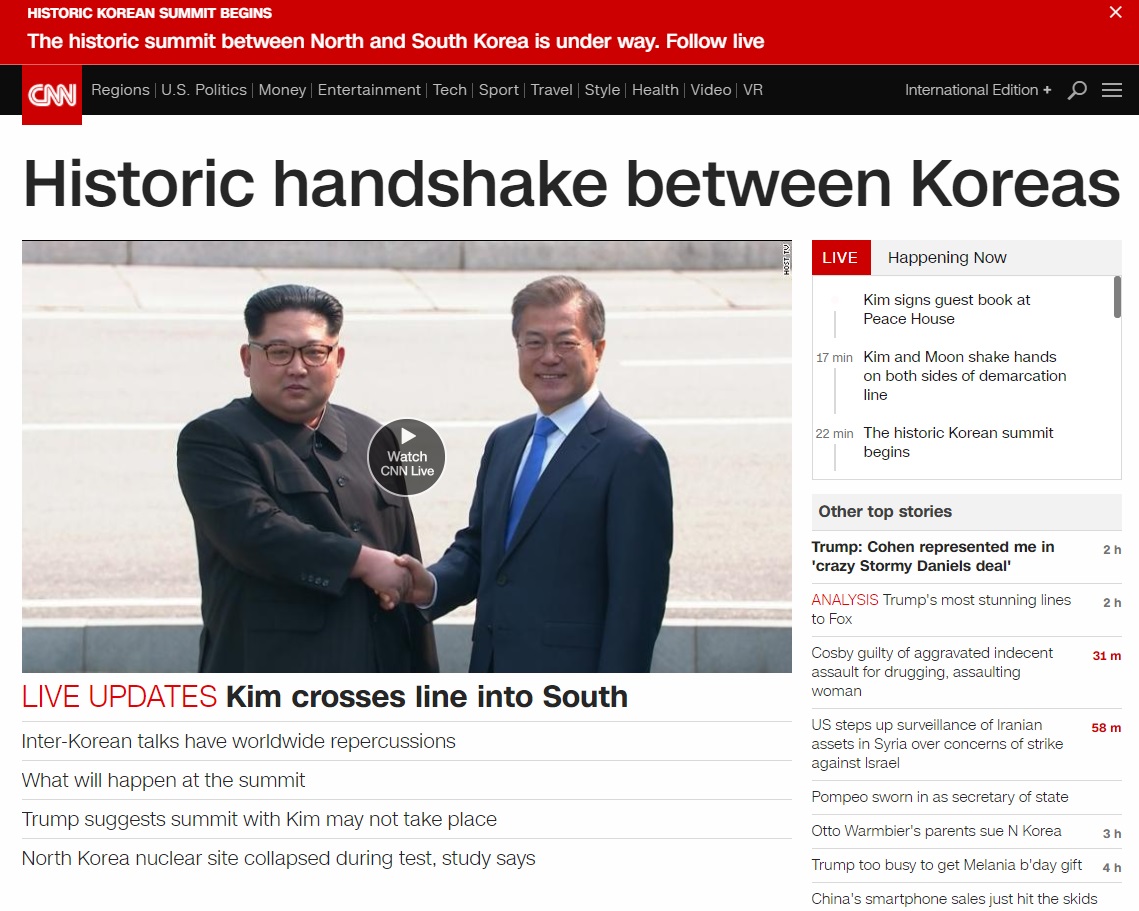The height and width of the screenshot is (911, 1139).
Task: Click the Follow live banner headline
Action: pyautogui.click(x=396, y=41)
